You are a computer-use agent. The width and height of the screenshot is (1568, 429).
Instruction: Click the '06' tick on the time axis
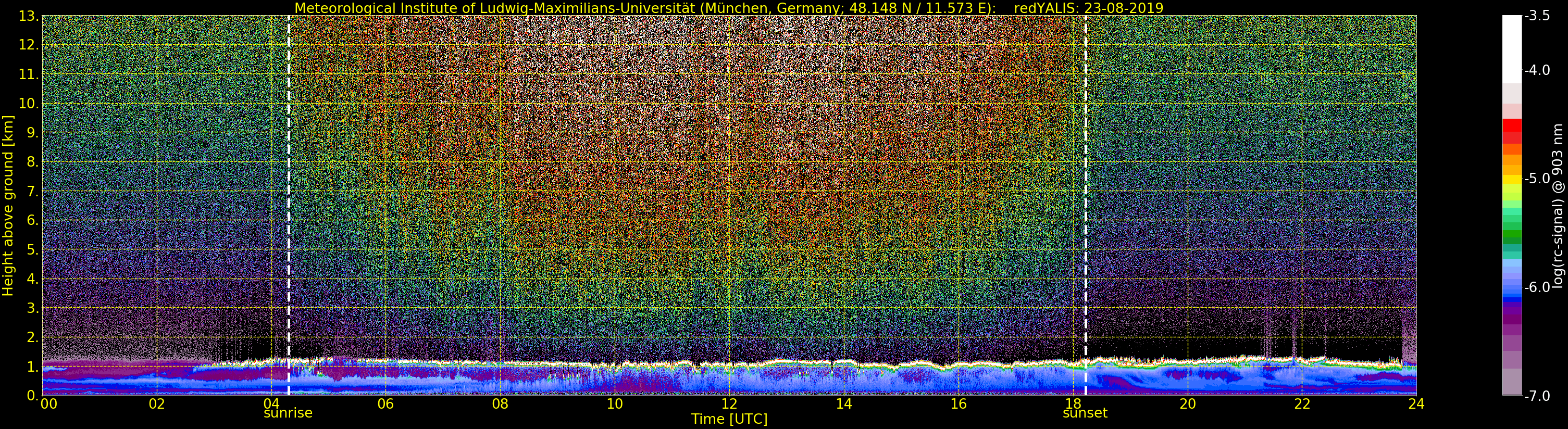[x=385, y=403]
